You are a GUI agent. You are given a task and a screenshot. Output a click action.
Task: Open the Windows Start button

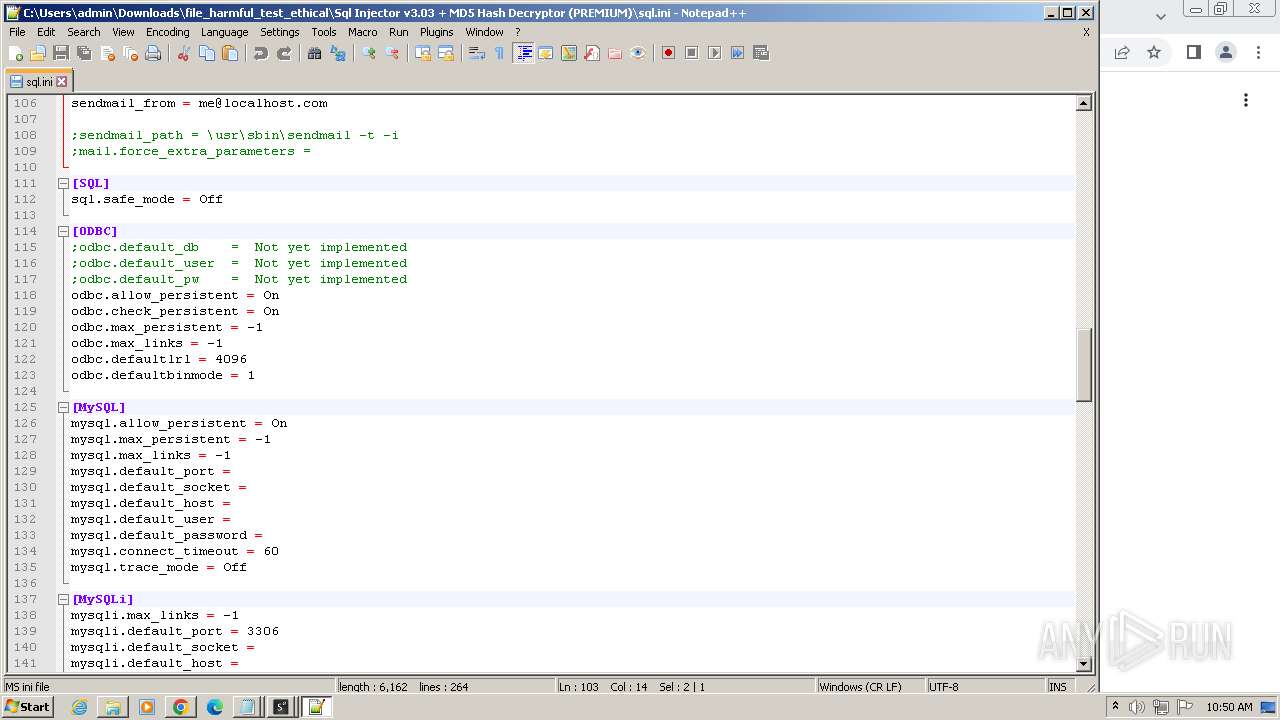coord(28,707)
